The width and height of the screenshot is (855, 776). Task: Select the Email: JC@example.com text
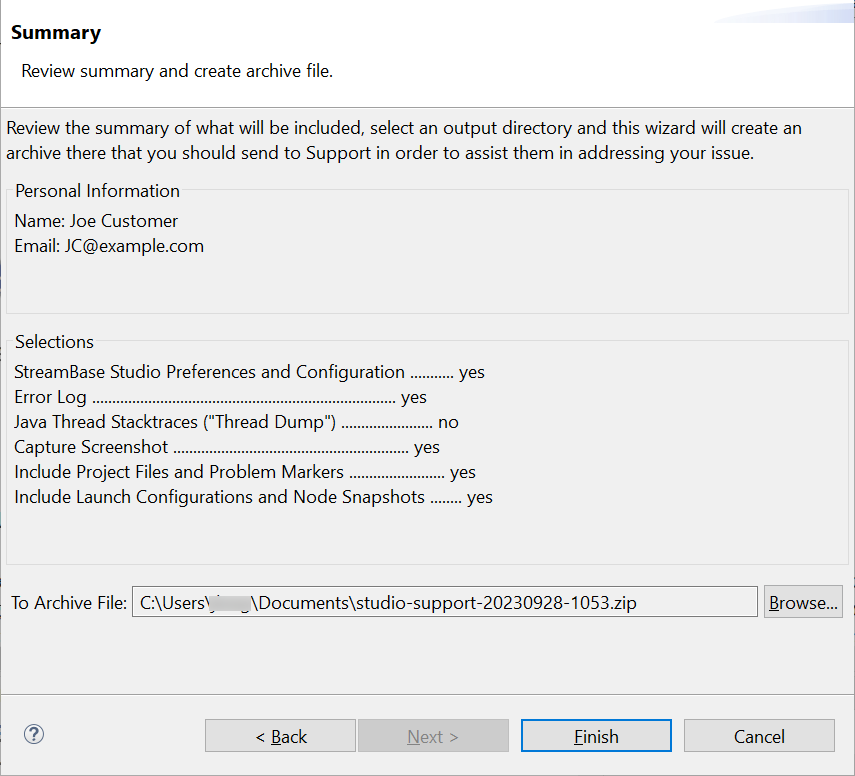(x=109, y=246)
